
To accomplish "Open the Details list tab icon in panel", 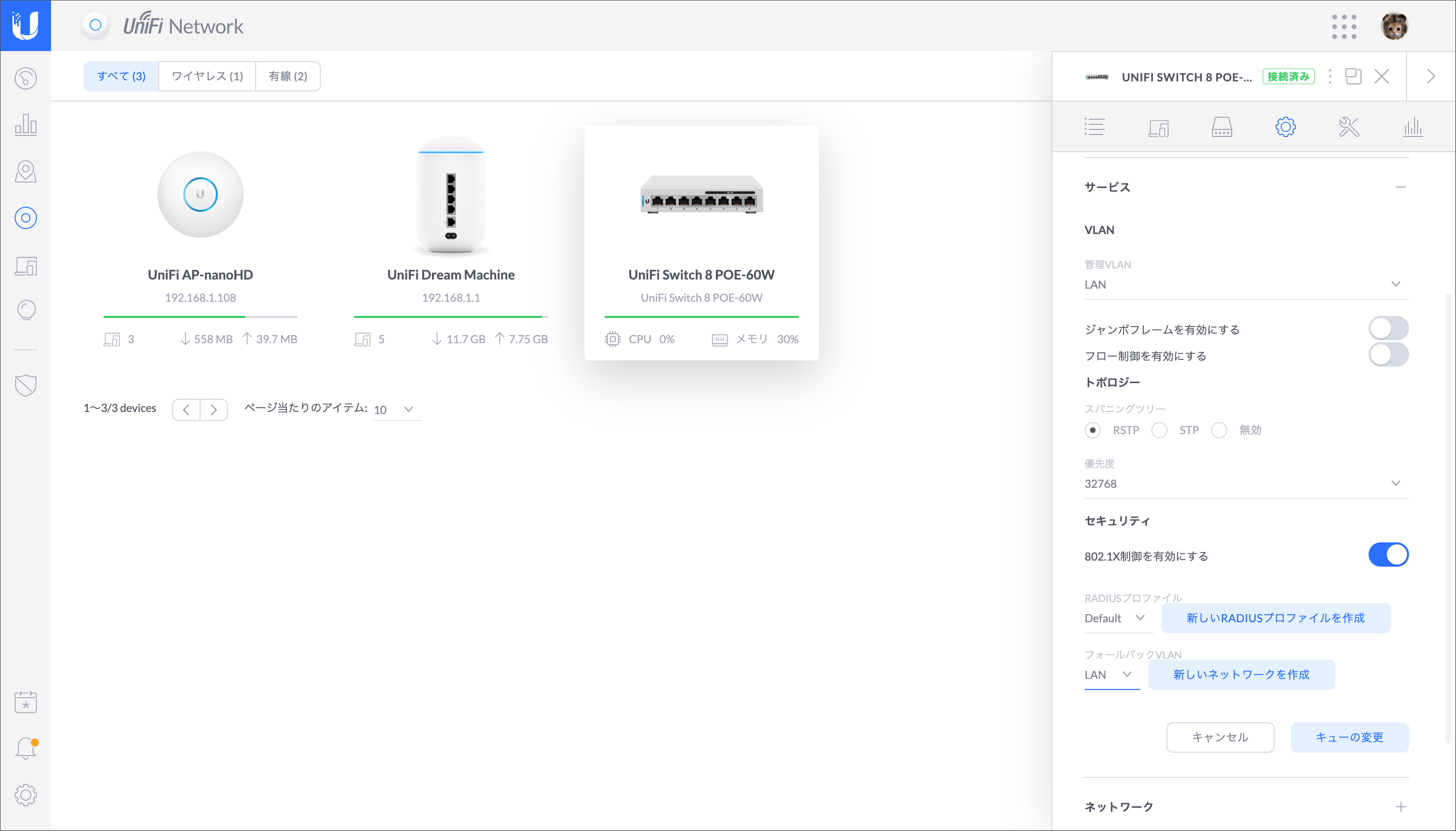I will point(1094,127).
